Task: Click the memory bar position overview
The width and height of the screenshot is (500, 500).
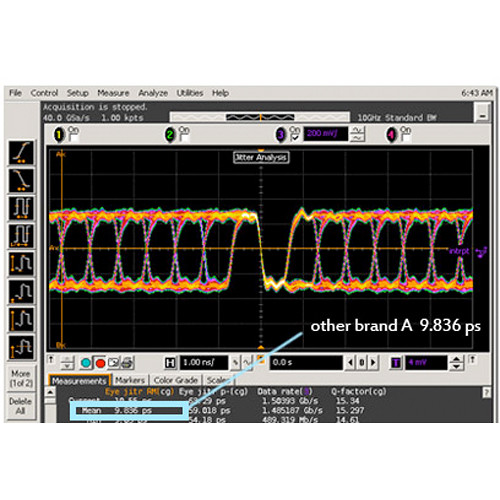Action: 260,117
